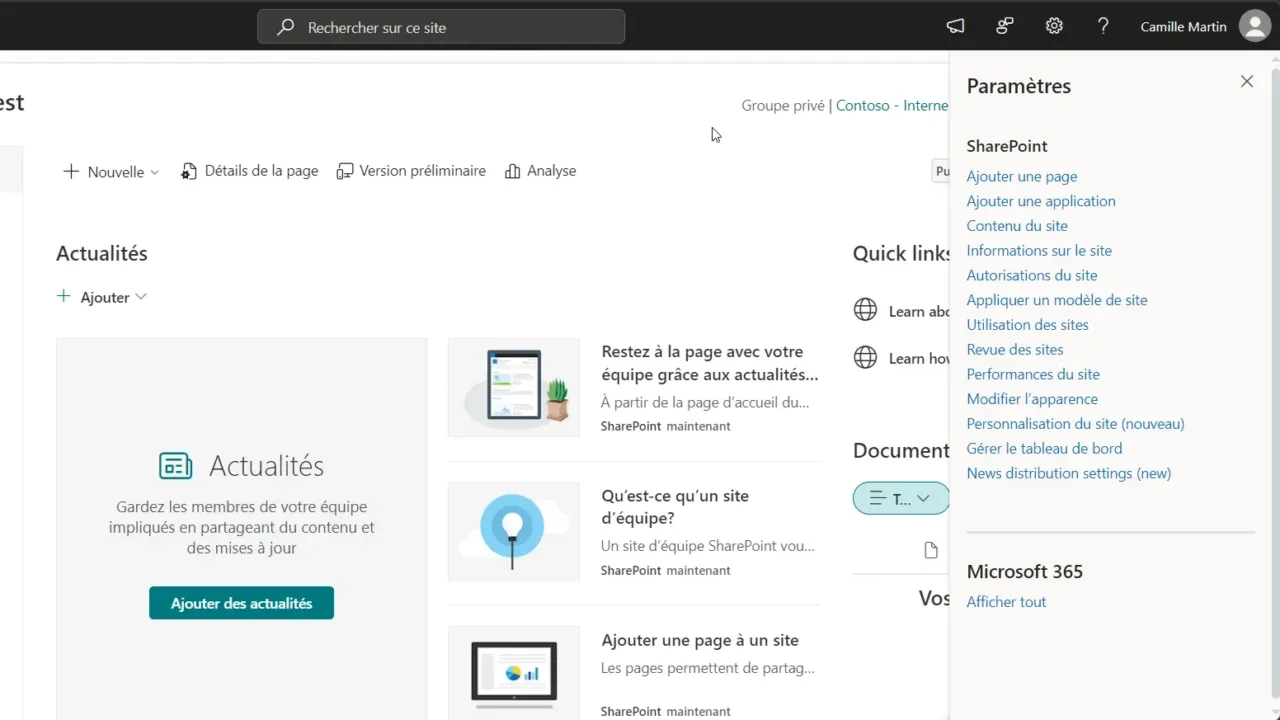
Task: Click the Actualités newspaper icon
Action: click(176, 466)
